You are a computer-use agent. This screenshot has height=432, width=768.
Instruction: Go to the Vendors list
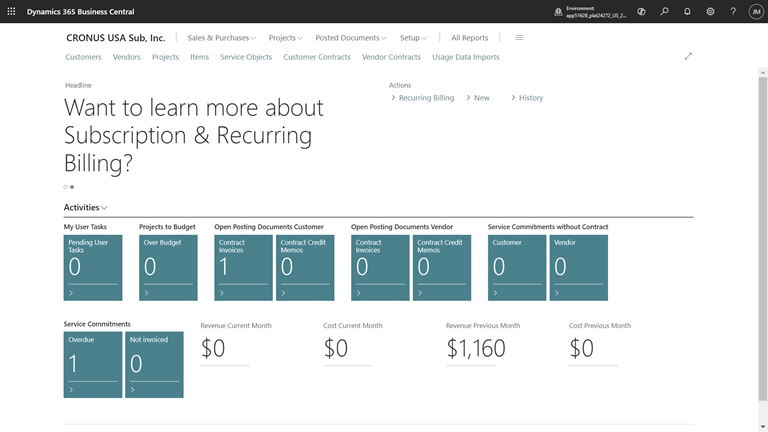(x=126, y=57)
